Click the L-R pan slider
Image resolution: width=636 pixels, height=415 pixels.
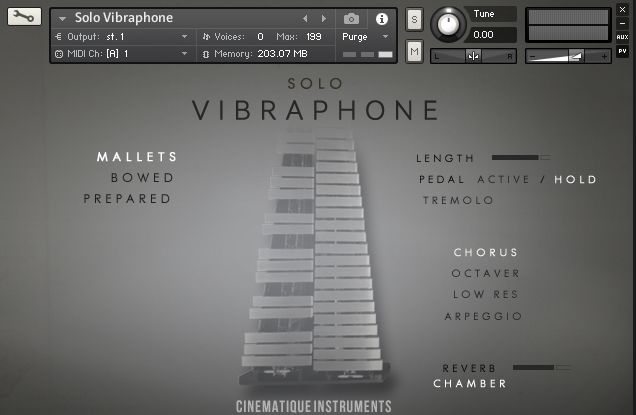473,56
